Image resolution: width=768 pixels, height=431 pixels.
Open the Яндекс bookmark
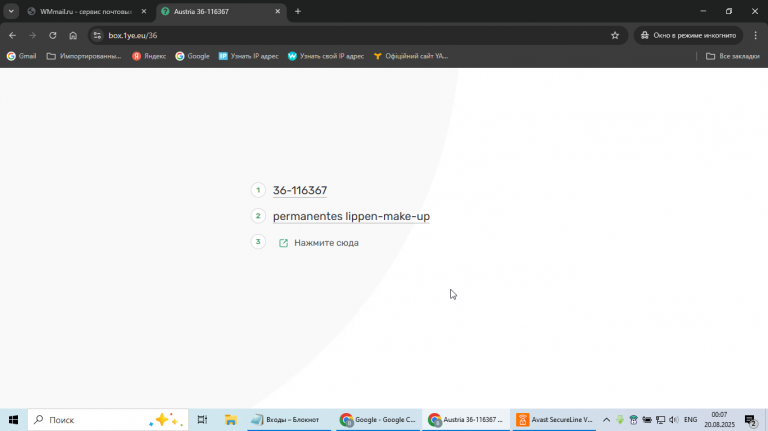pos(149,56)
